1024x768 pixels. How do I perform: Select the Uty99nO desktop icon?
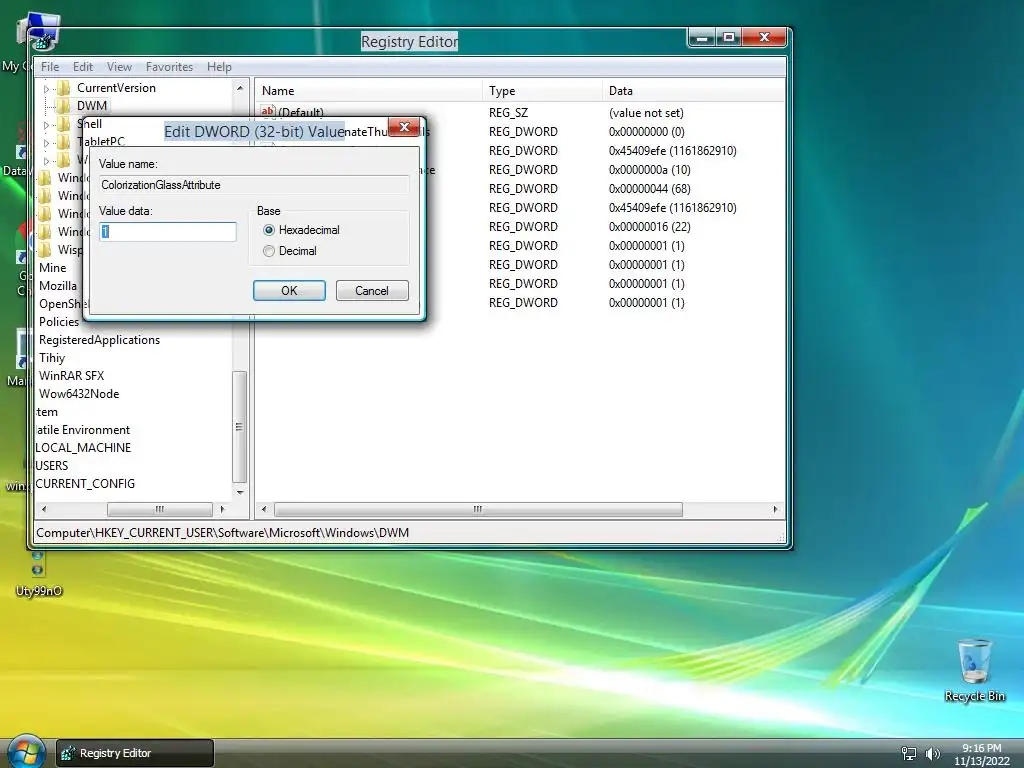(39, 575)
